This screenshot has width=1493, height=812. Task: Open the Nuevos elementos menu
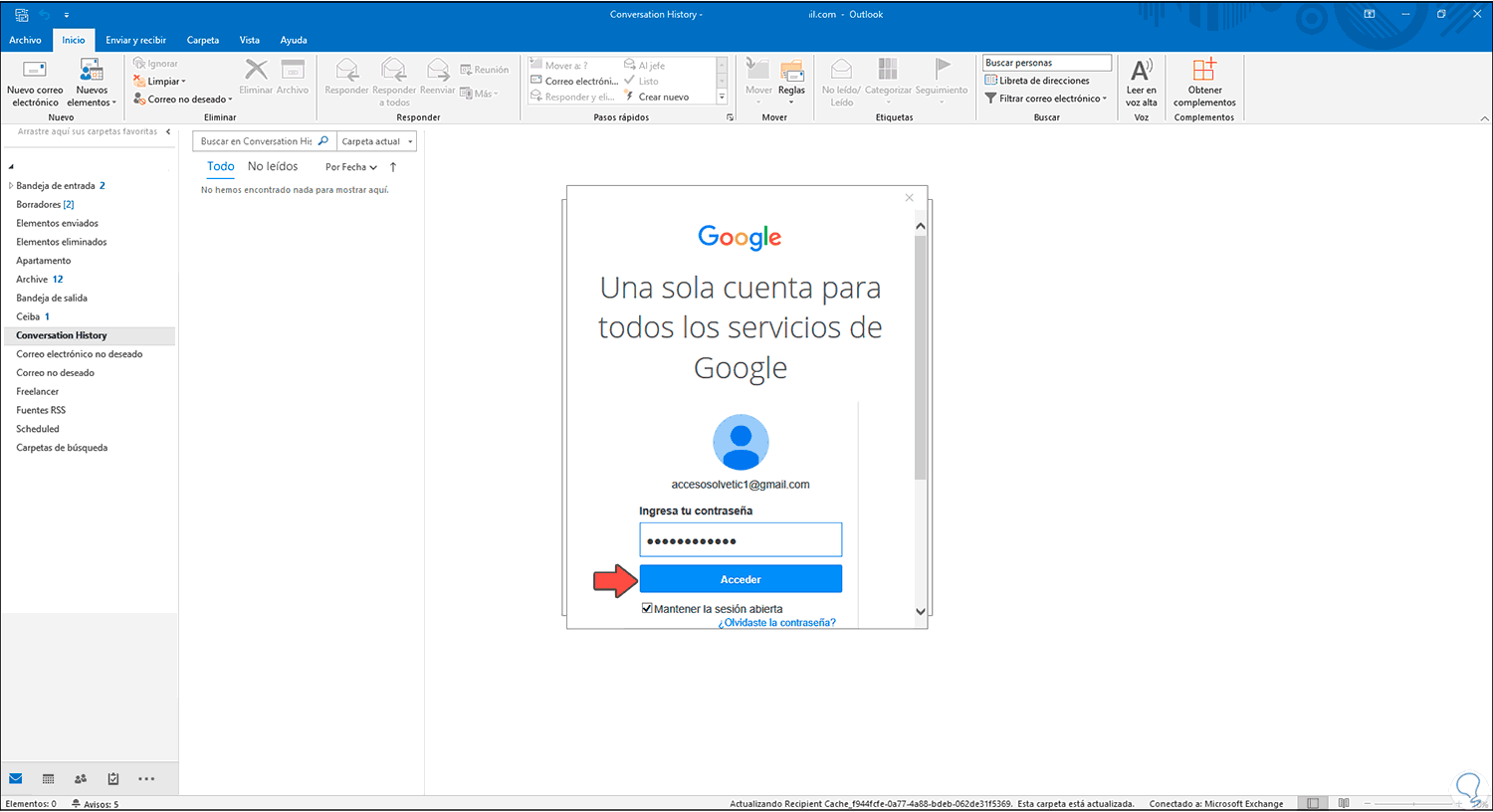pyautogui.click(x=92, y=83)
